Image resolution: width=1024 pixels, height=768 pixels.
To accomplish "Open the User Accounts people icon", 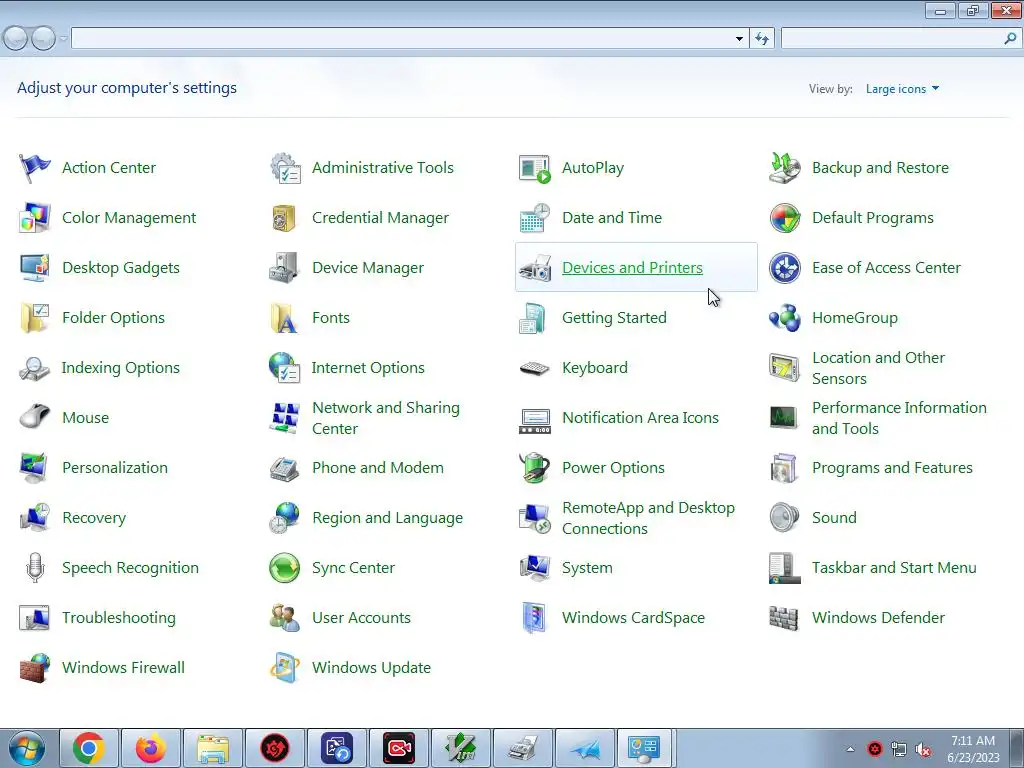I will tap(285, 618).
